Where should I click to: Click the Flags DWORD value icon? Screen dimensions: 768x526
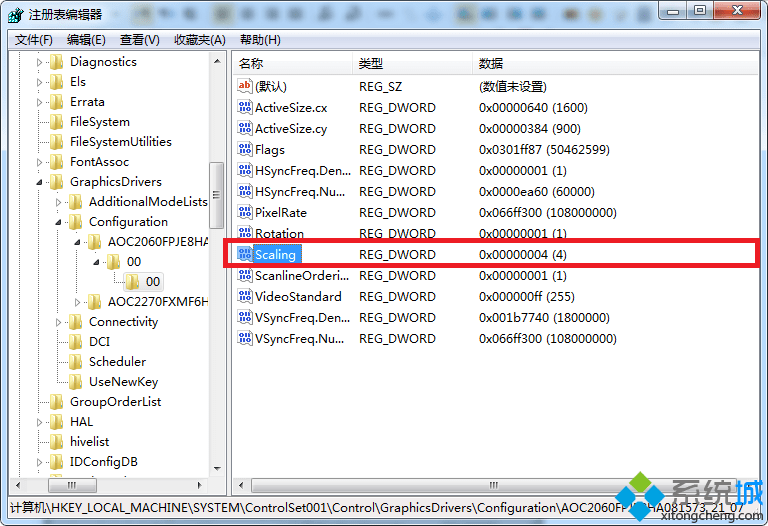click(245, 149)
